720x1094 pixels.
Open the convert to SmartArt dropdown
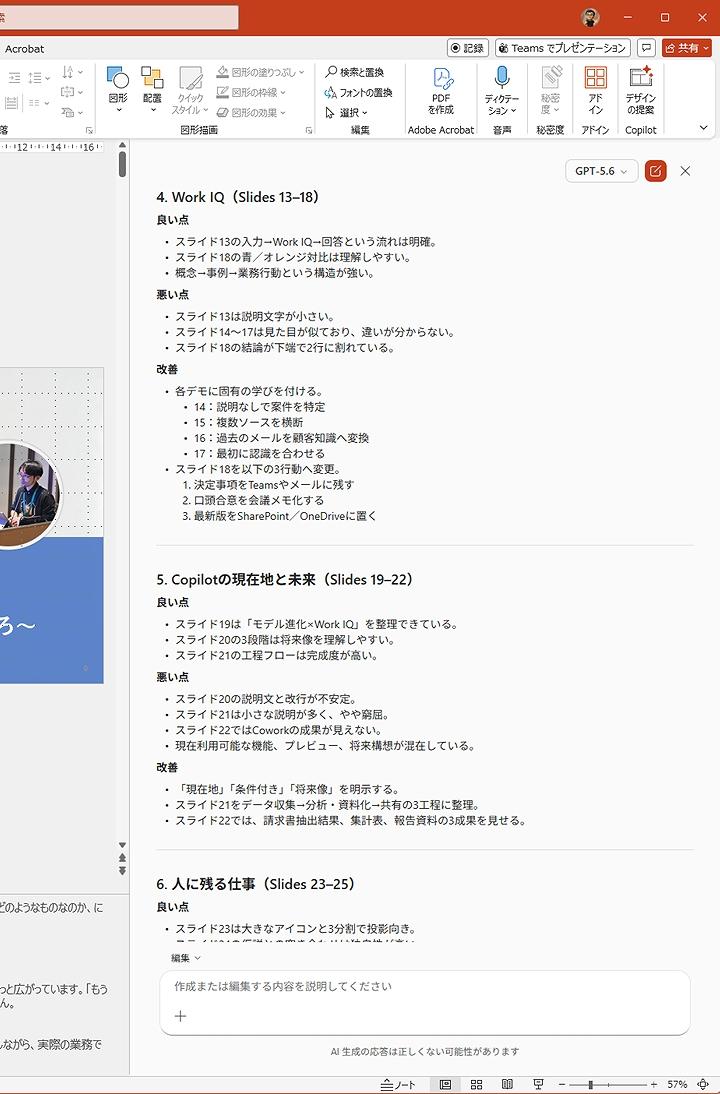click(x=72, y=112)
